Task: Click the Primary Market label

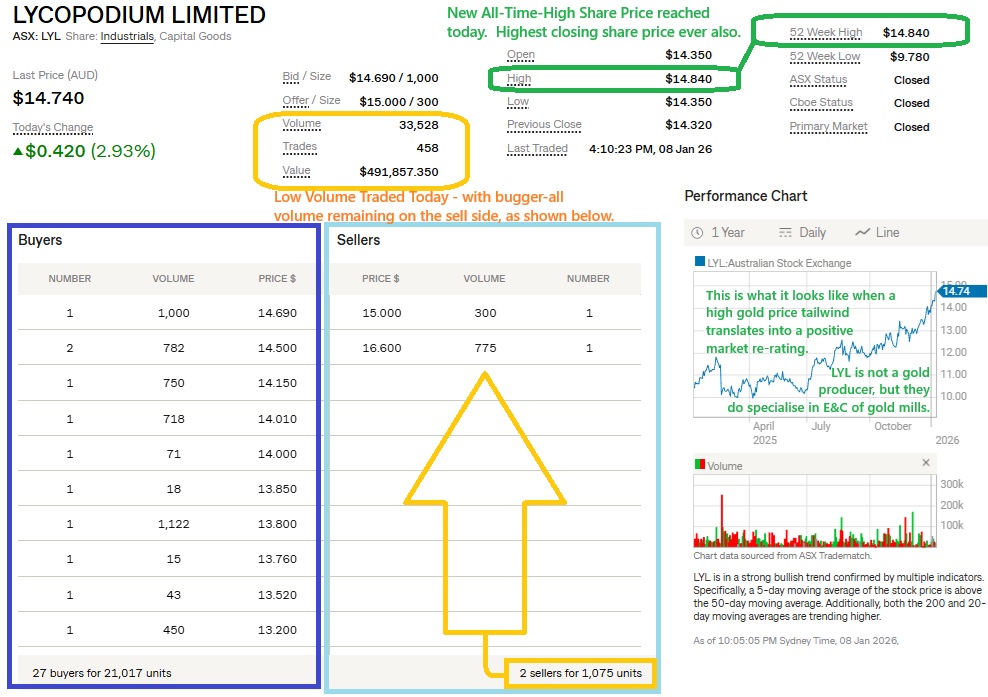Action: pyautogui.click(x=828, y=126)
